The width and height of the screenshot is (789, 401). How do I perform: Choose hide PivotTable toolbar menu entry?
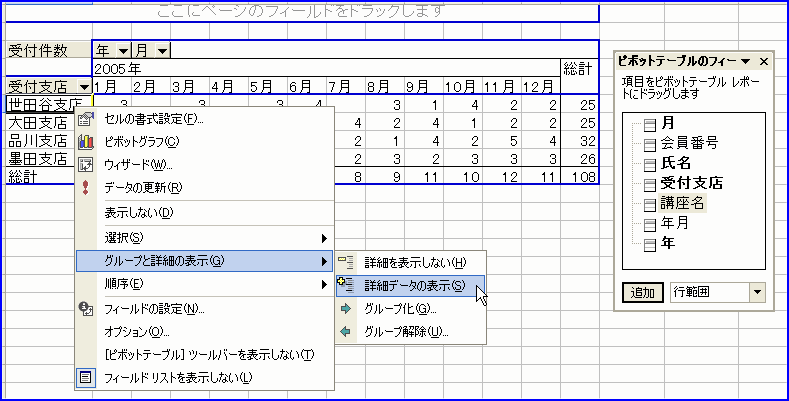point(204,355)
